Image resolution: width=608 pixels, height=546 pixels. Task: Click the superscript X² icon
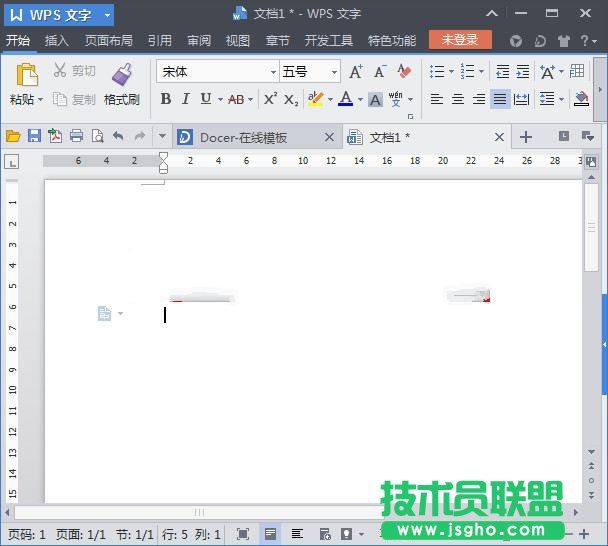tap(270, 99)
